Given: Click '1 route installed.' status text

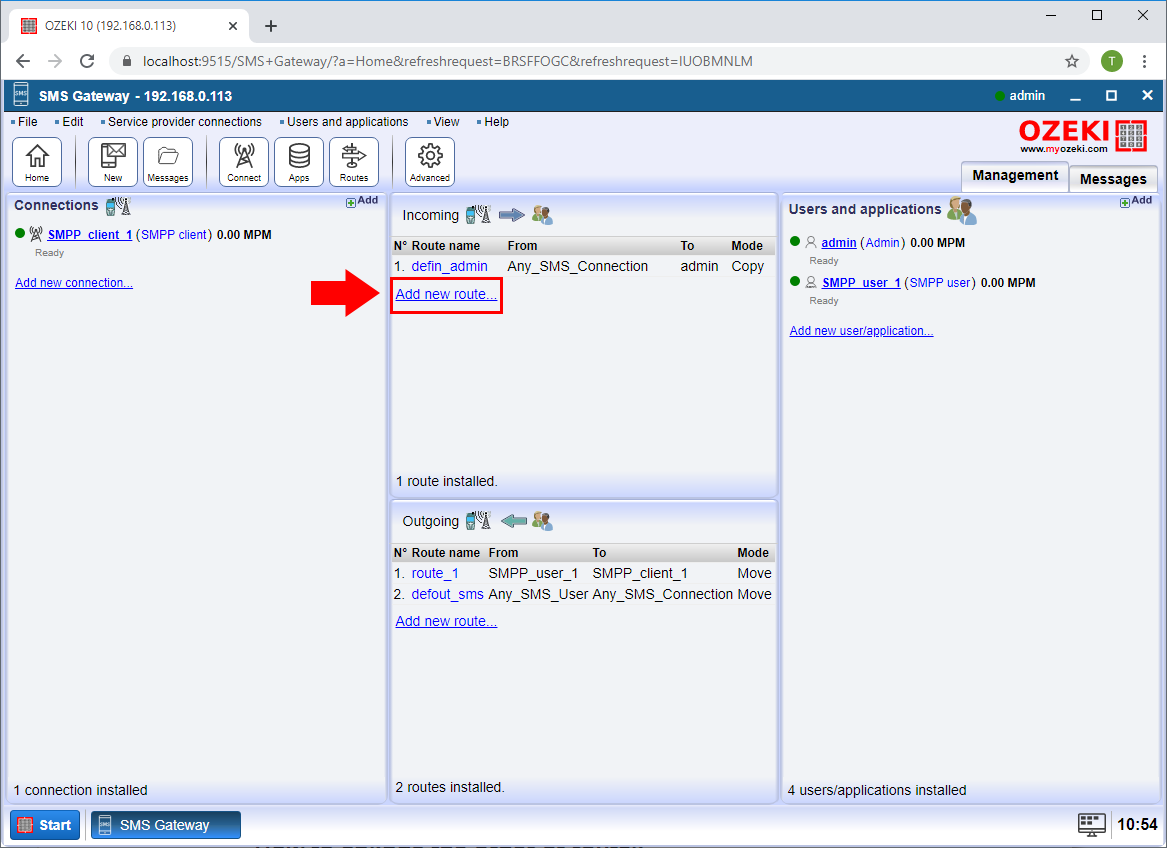Looking at the screenshot, I should (447, 482).
